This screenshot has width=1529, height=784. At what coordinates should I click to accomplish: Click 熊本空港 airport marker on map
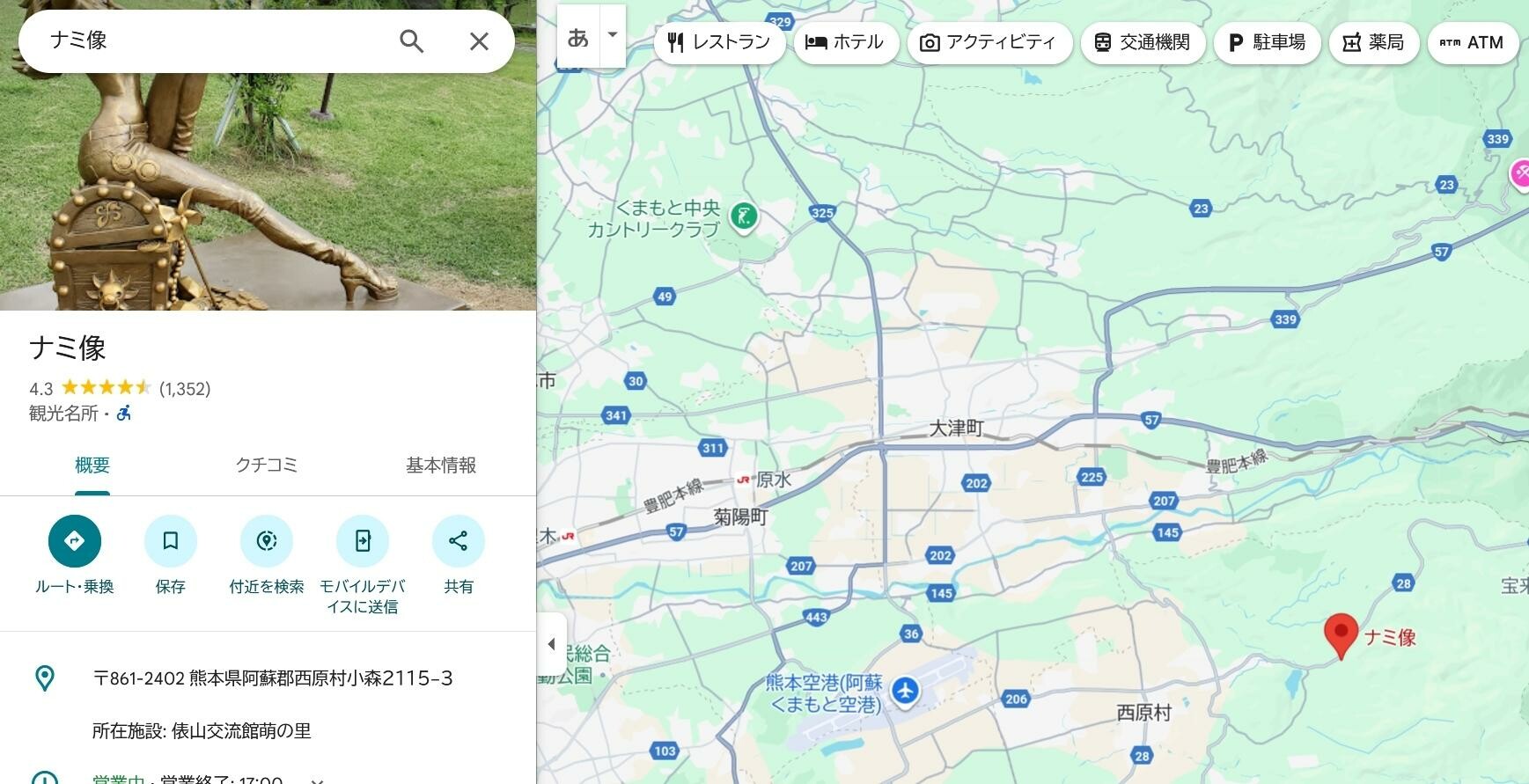(905, 692)
